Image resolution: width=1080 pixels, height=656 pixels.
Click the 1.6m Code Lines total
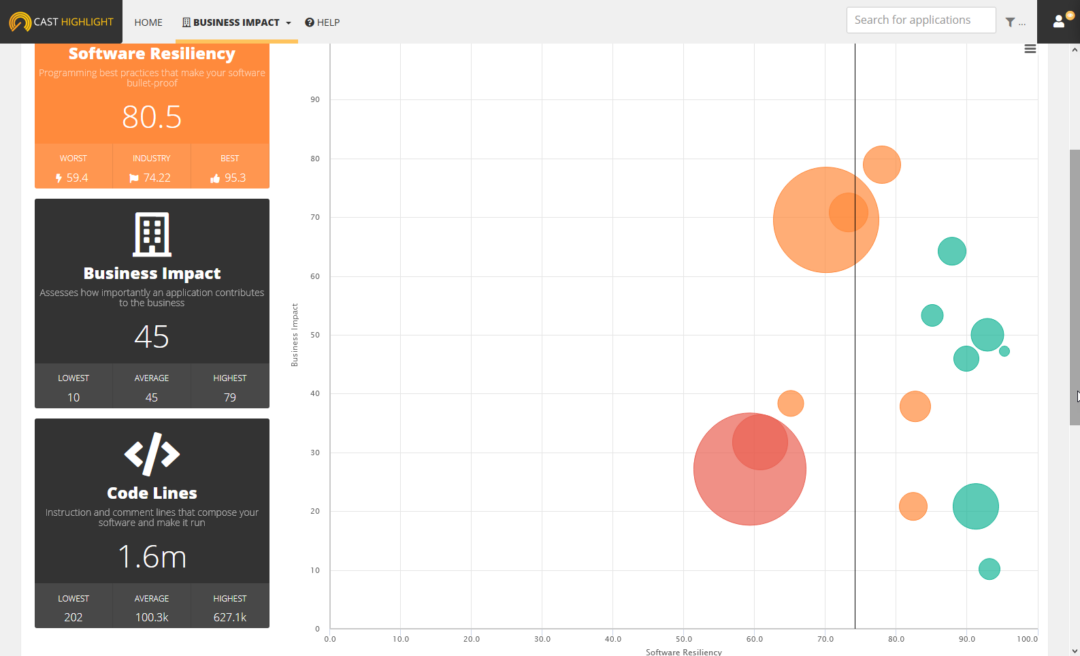(151, 557)
